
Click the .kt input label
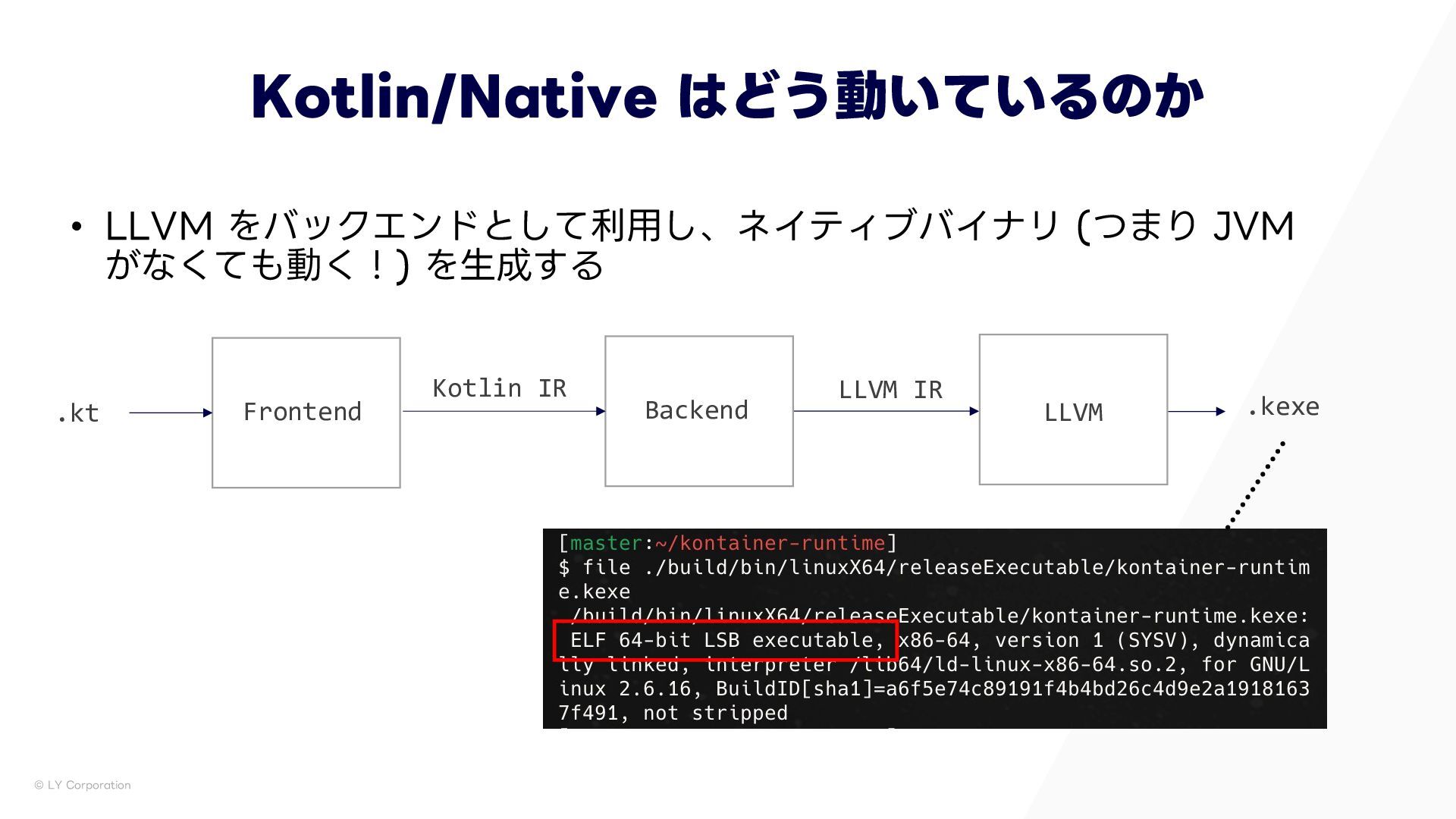coord(78,413)
